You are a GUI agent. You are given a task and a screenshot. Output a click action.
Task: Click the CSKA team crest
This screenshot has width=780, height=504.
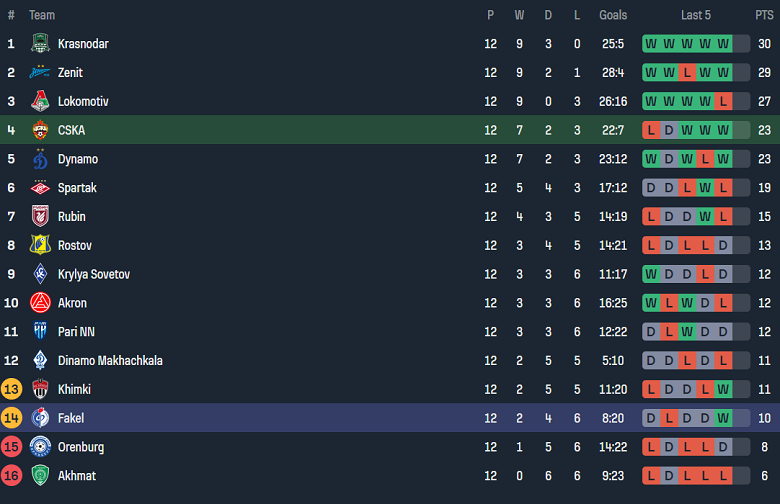click(40, 130)
